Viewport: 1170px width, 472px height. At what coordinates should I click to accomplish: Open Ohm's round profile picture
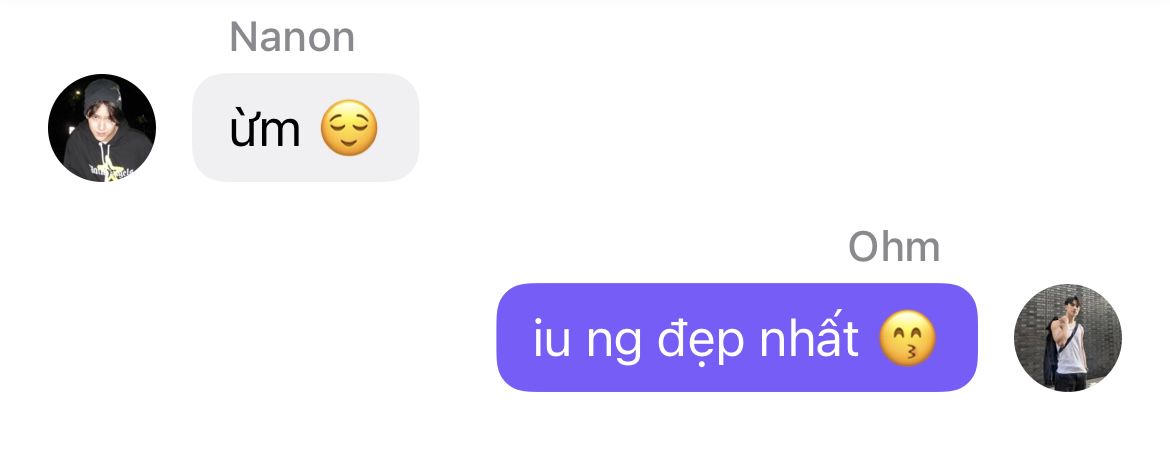pos(1068,337)
